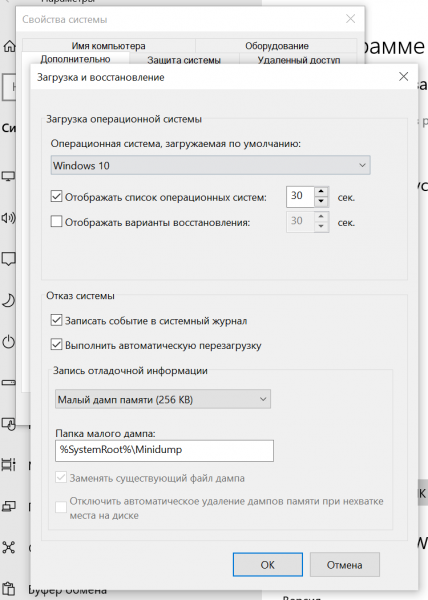The width and height of the screenshot is (428, 600).
Task: Open the Projecting to this PC icon
Action: tap(8, 506)
